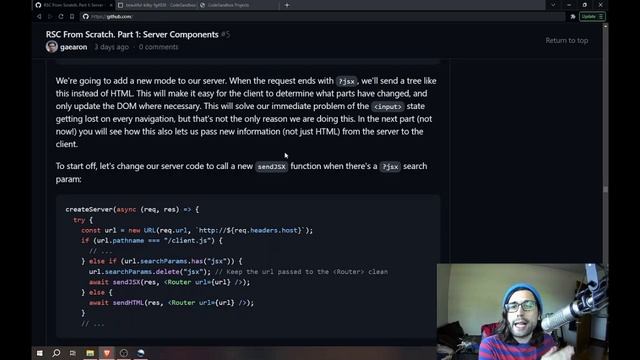Click the <input> inline code
Screen dimensions: 640x360
click(388, 107)
